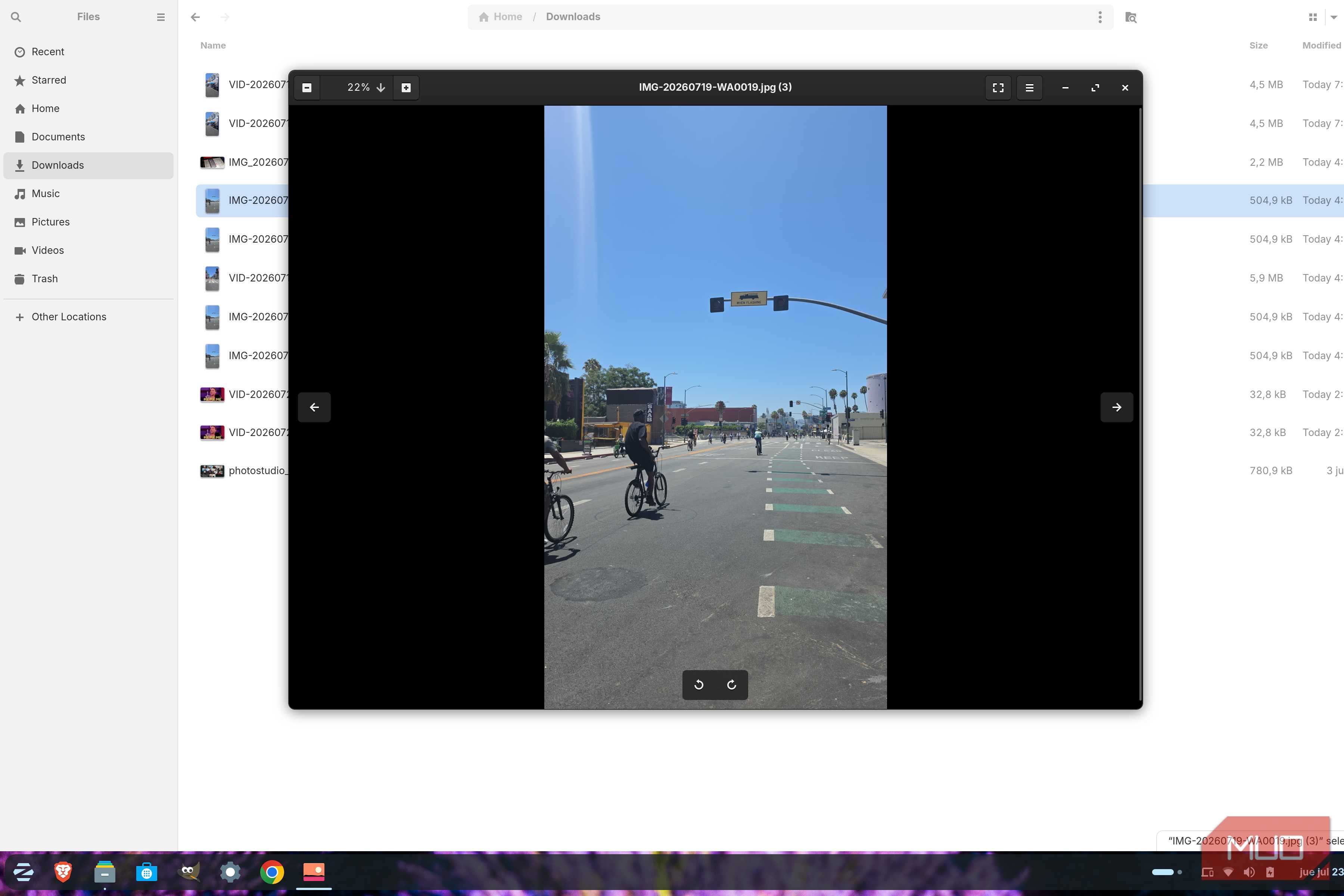
Task: Click the search folder icon in Files
Action: (x=1131, y=17)
